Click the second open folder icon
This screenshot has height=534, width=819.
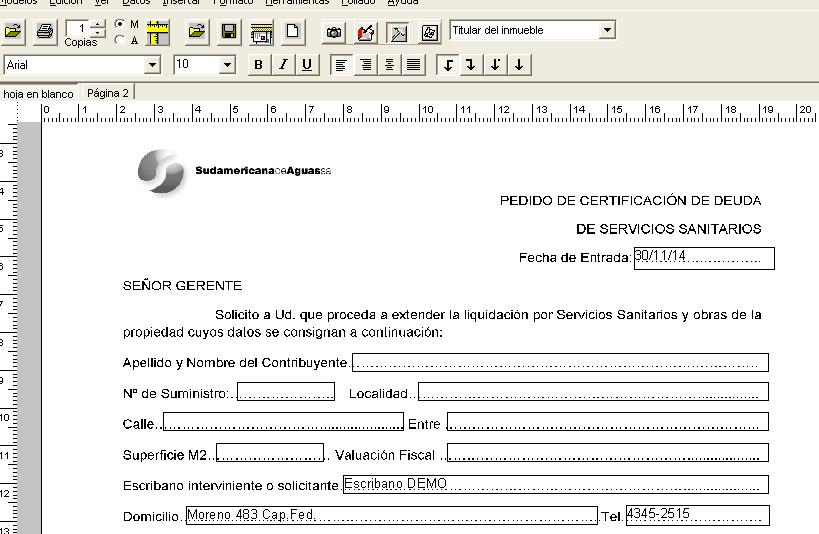pos(196,32)
